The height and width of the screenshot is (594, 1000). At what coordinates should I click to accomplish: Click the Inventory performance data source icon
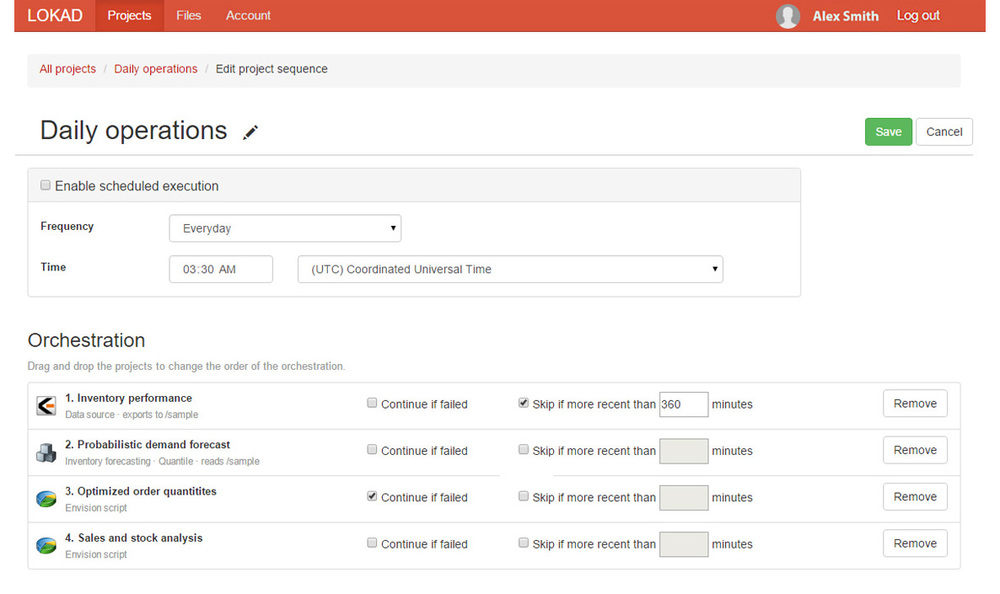(46, 405)
